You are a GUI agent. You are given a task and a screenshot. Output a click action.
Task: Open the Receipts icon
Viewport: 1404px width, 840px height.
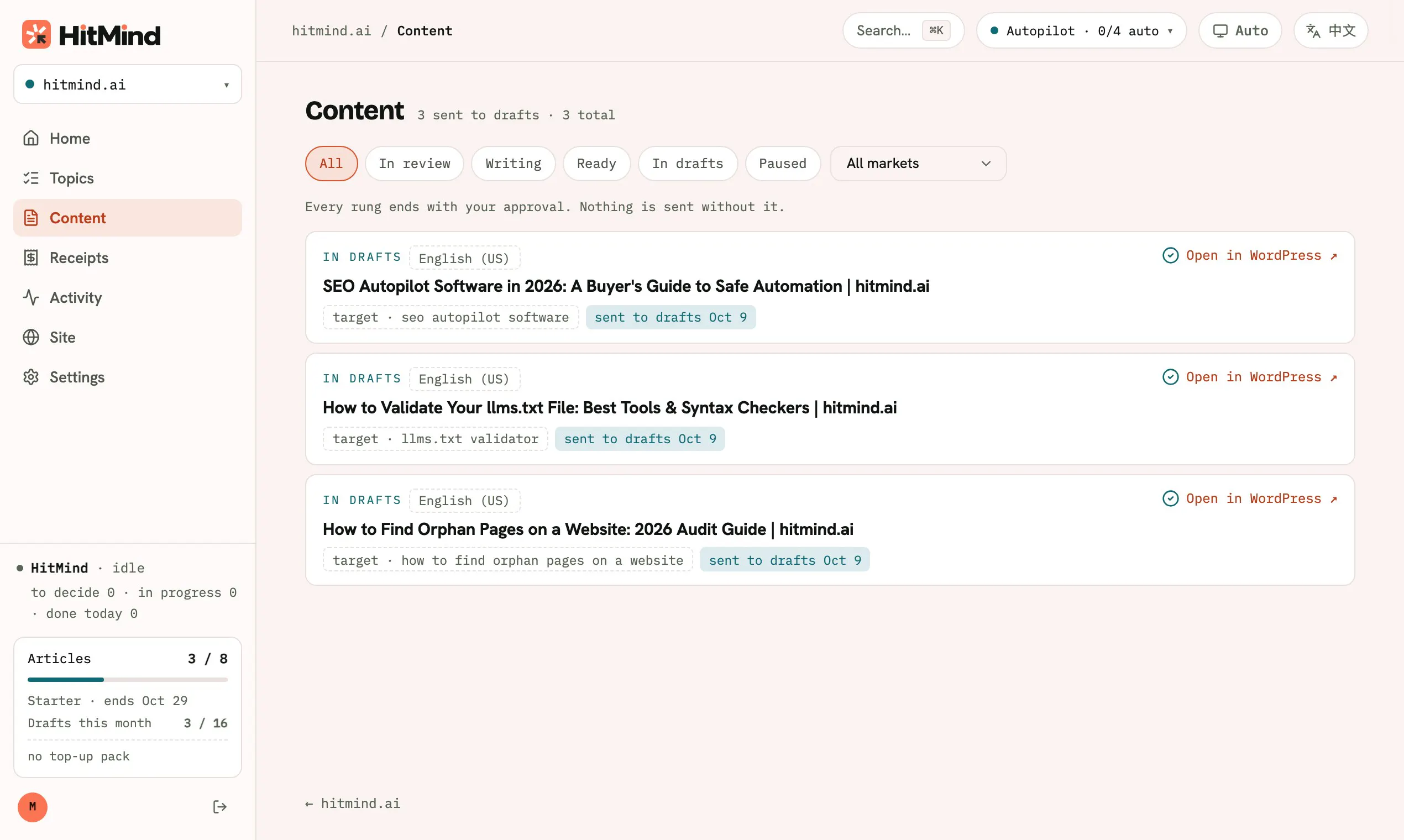click(31, 258)
